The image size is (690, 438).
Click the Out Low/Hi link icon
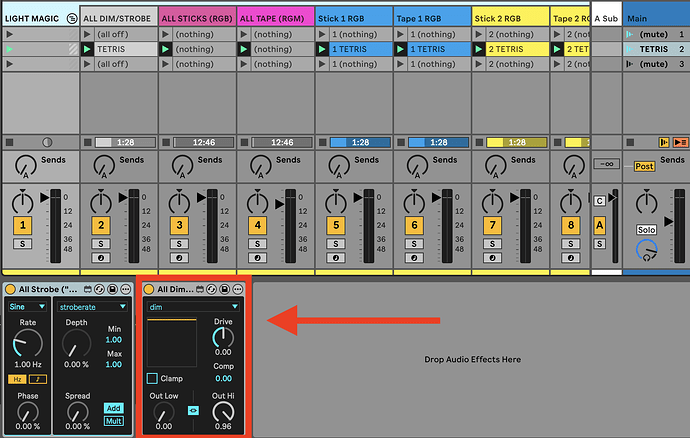pos(195,411)
